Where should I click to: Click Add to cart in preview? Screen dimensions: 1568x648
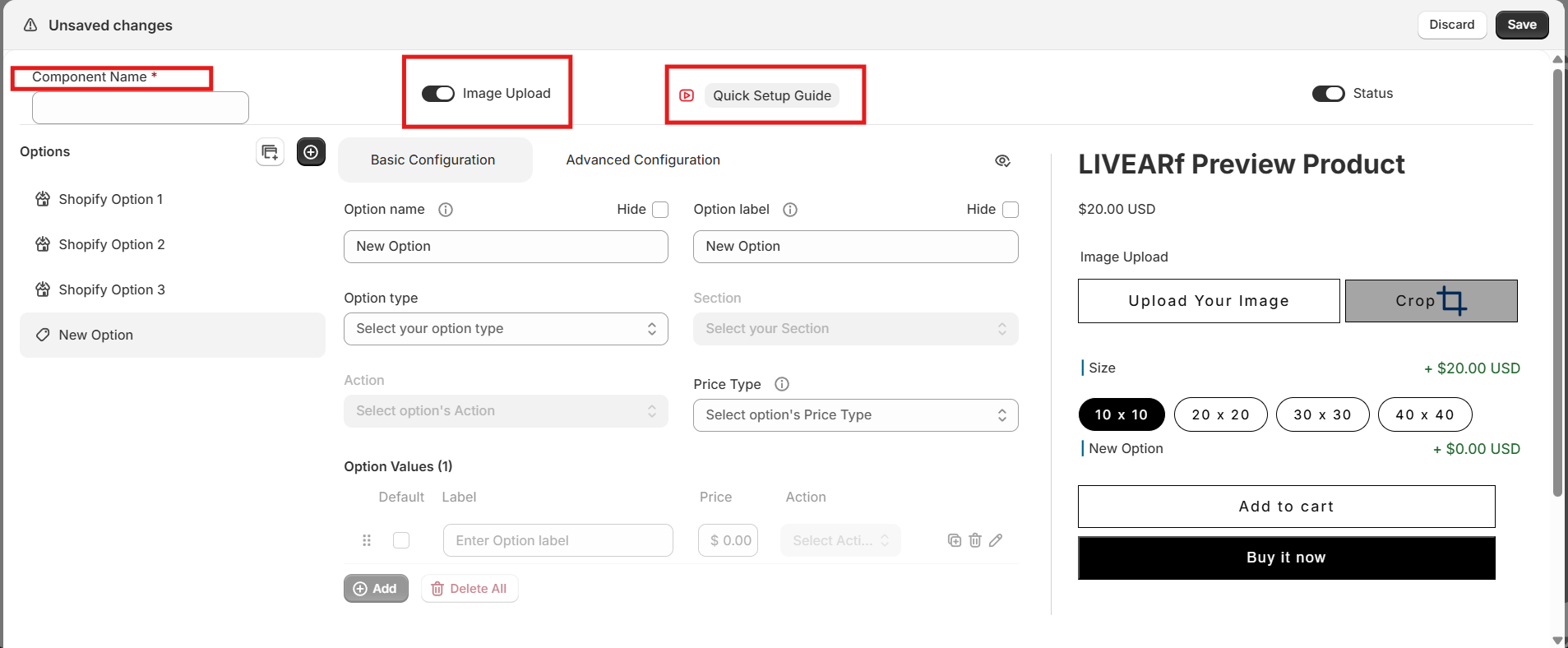pyautogui.click(x=1286, y=507)
